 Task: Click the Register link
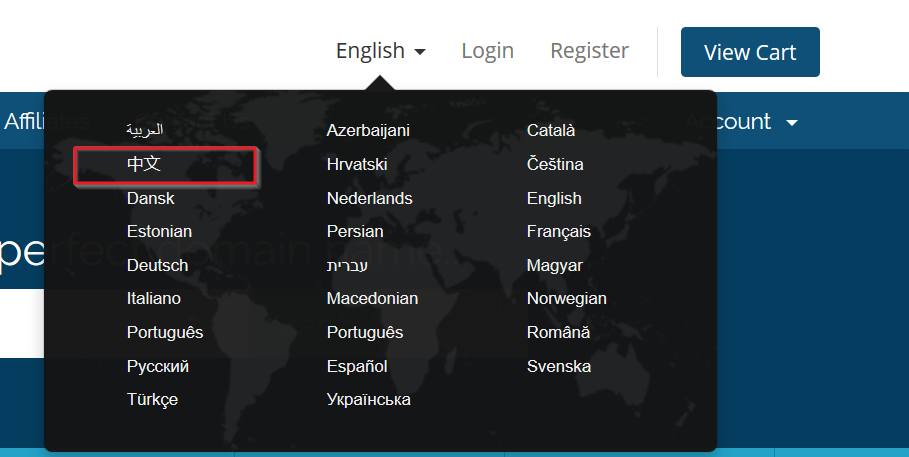pyautogui.click(x=589, y=51)
